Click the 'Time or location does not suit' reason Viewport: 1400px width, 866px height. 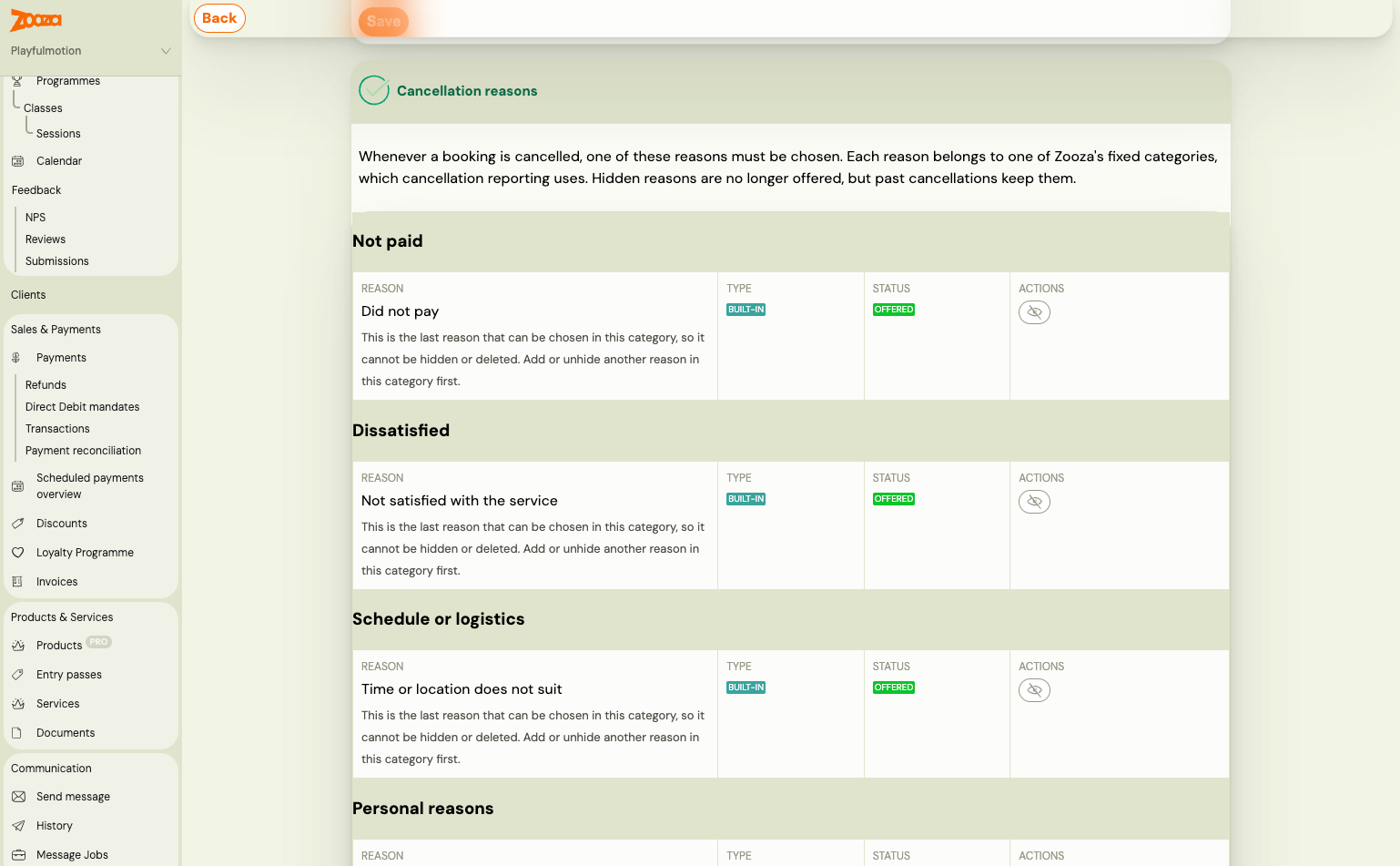(462, 689)
